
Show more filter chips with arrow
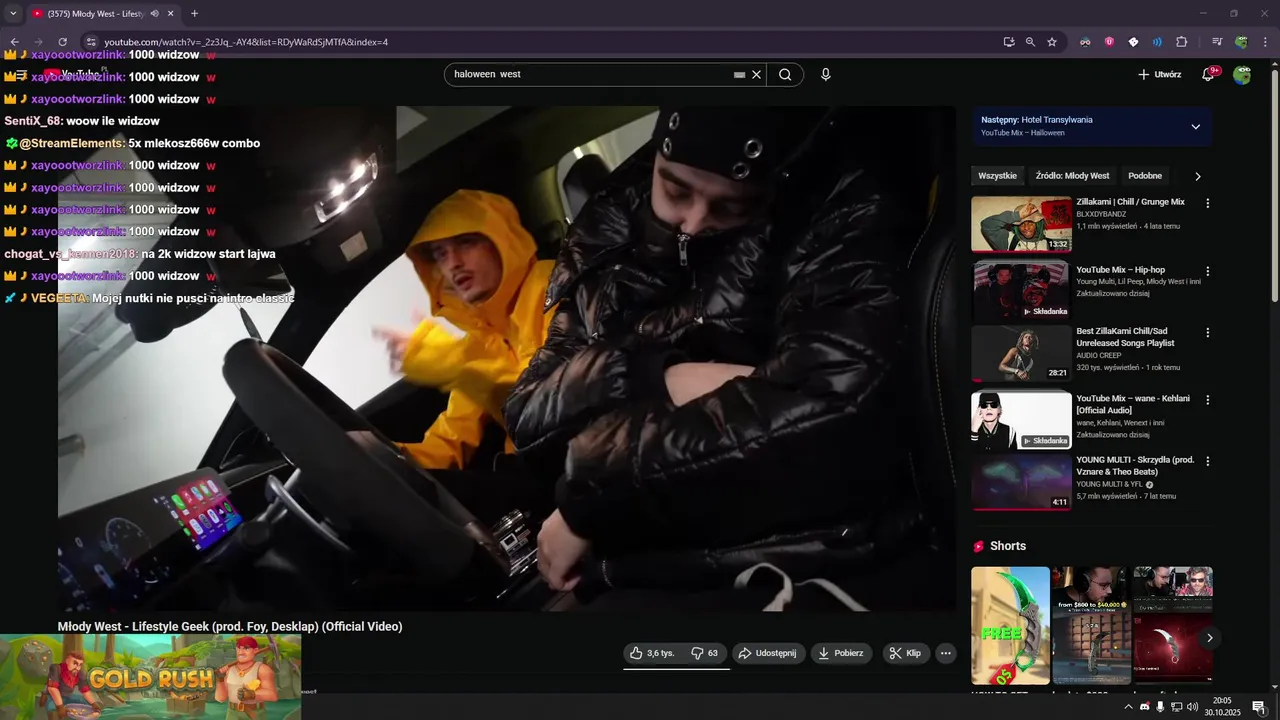click(x=1197, y=176)
